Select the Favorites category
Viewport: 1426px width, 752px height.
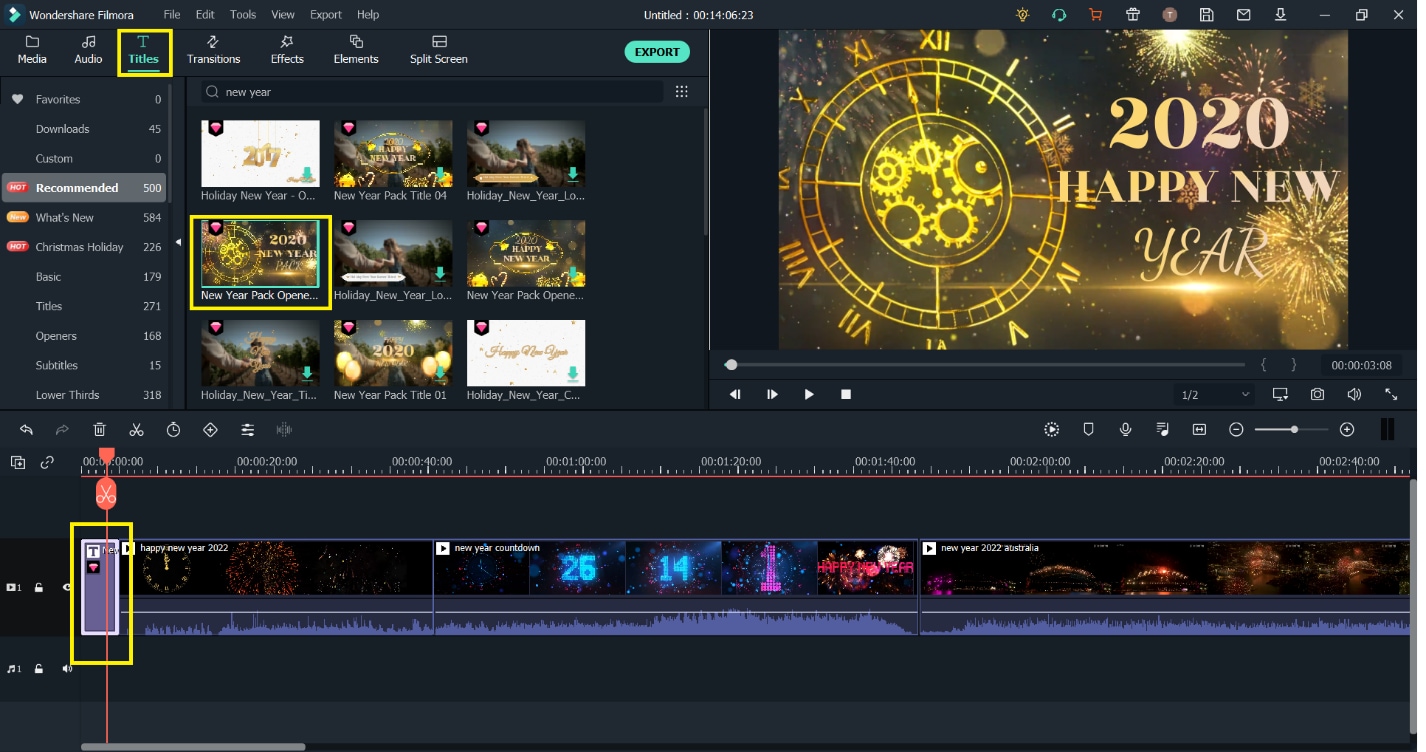pyautogui.click(x=85, y=100)
